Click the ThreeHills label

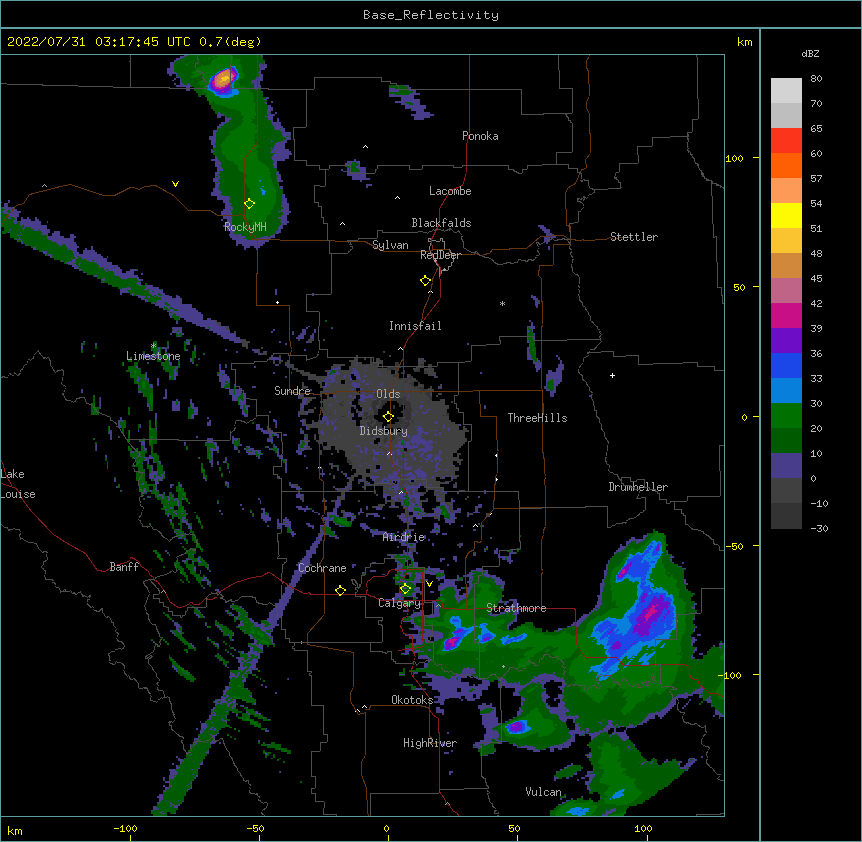(x=537, y=418)
